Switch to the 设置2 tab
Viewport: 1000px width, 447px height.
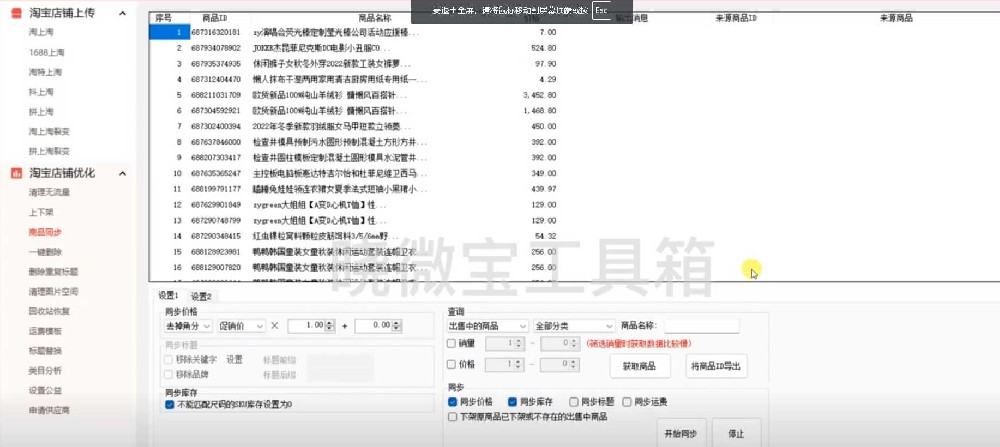point(201,296)
